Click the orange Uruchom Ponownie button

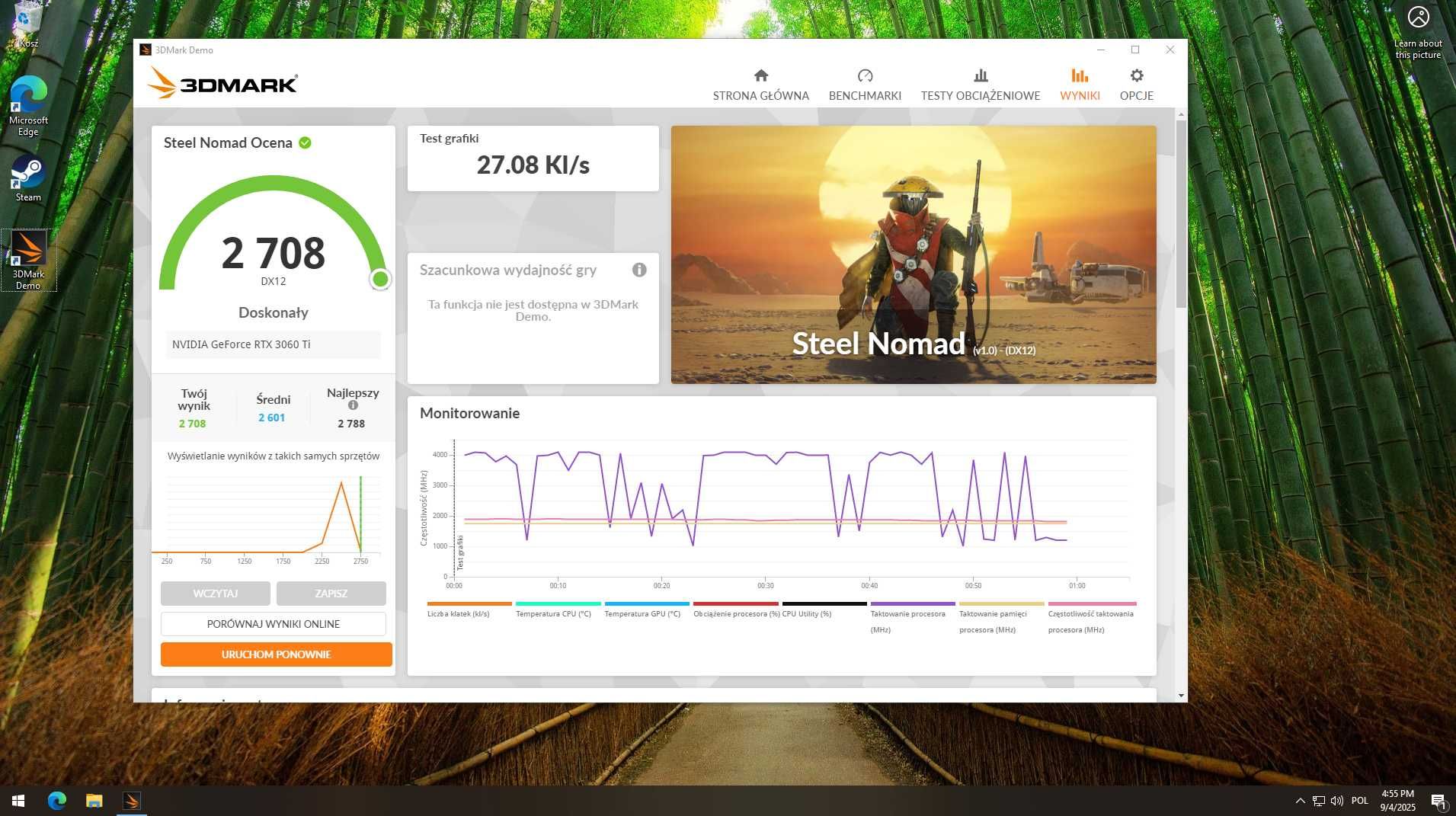point(277,654)
